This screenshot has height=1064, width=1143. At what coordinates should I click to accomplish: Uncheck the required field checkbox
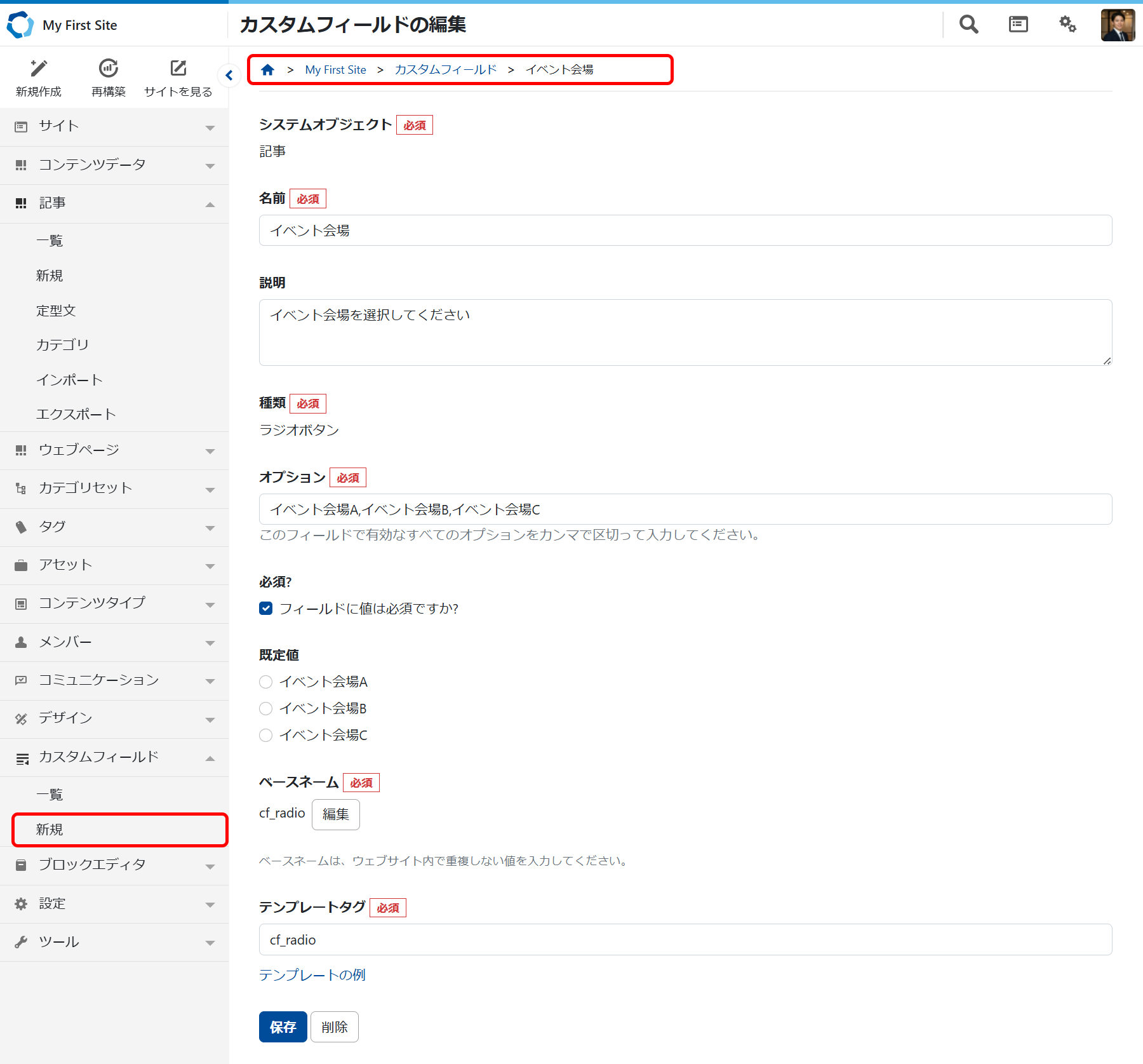tap(266, 609)
